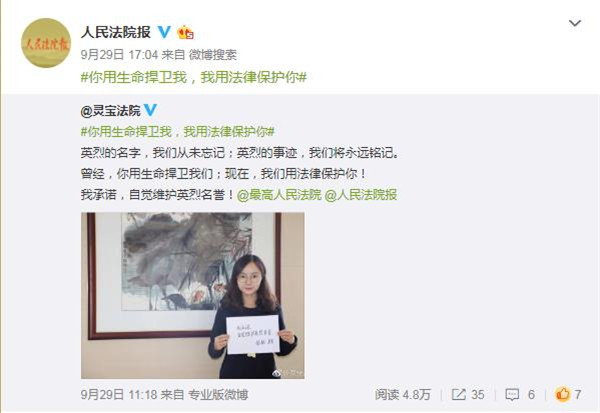The width and height of the screenshot is (600, 413).
Task: Open the hashtag inside the reposted post
Action: tap(178, 132)
